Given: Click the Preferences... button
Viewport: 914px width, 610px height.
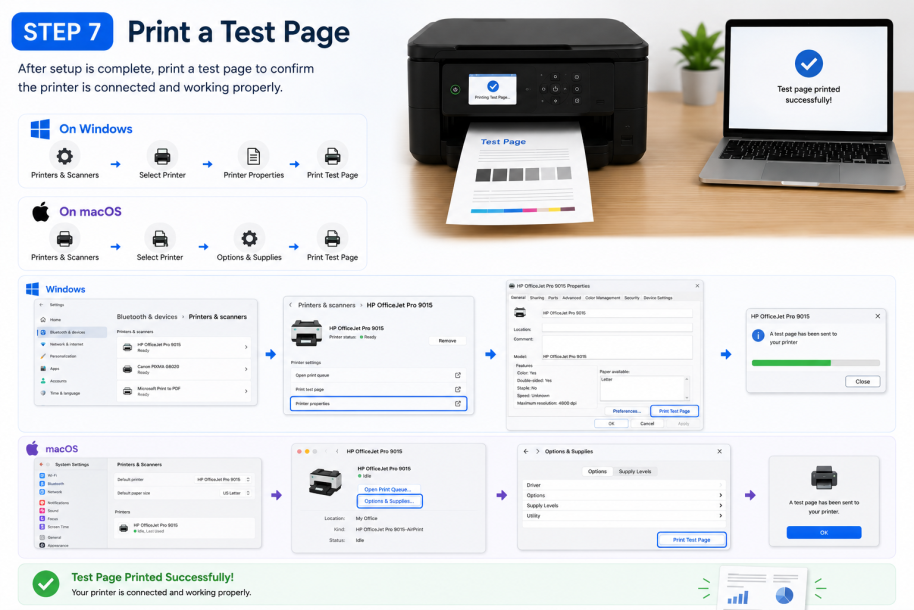Looking at the screenshot, I should click(626, 411).
